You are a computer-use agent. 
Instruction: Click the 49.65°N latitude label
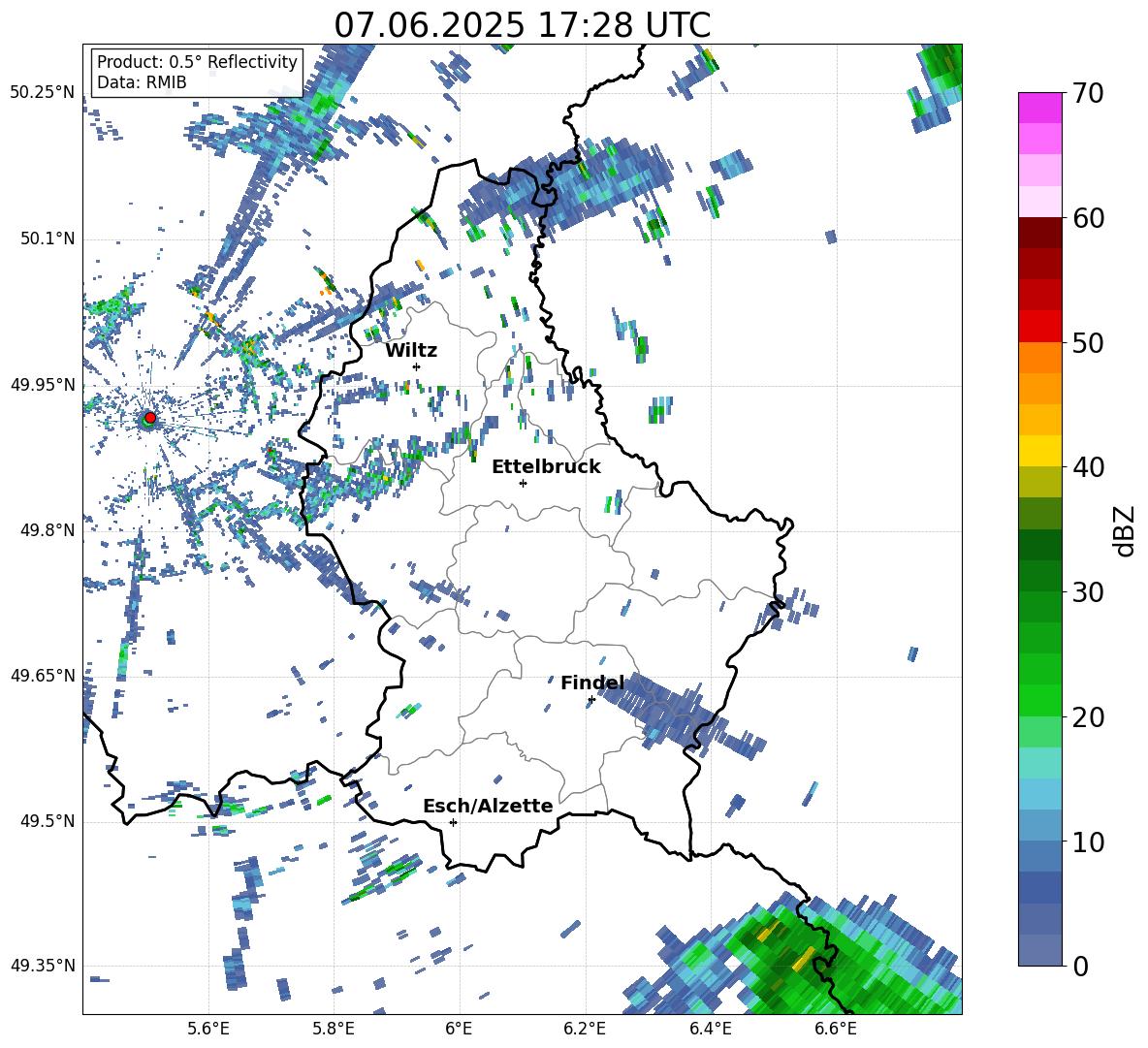tap(43, 676)
